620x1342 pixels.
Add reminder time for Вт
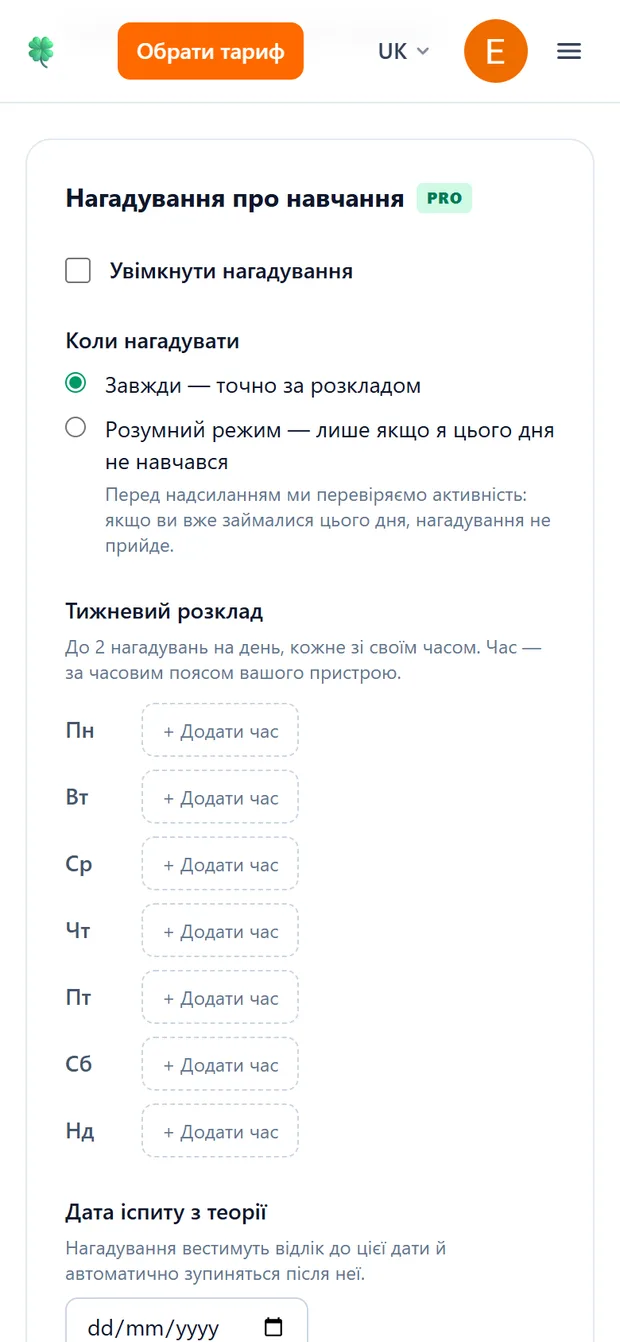tap(220, 798)
